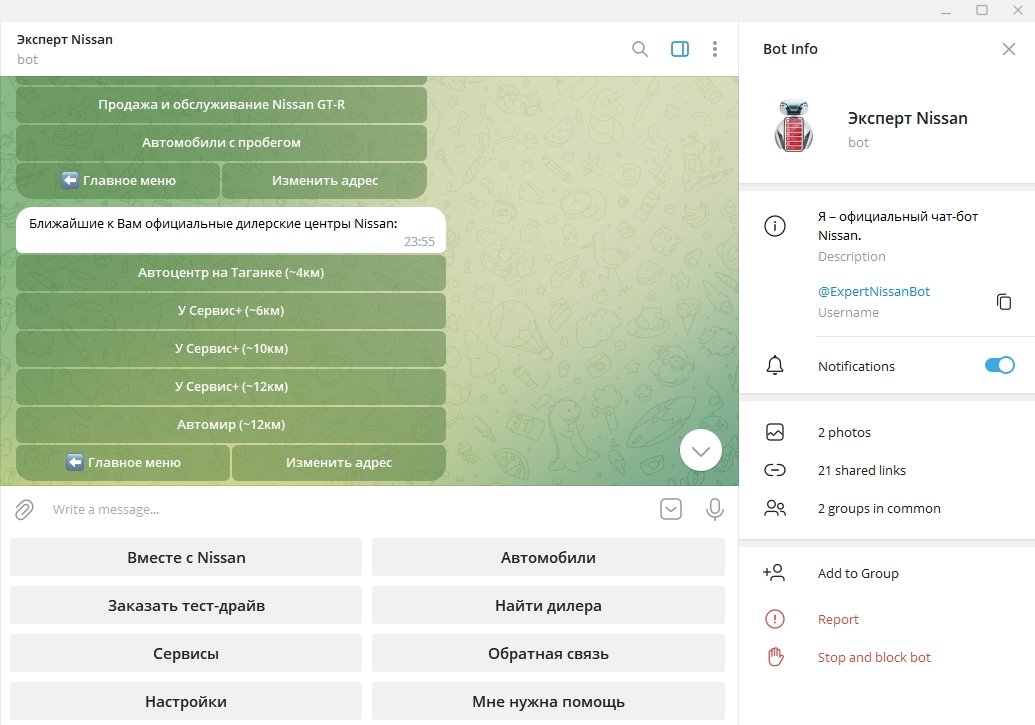The width and height of the screenshot is (1035, 725).
Task: Toggle the bot keyboard icon in message bar
Action: 671,509
